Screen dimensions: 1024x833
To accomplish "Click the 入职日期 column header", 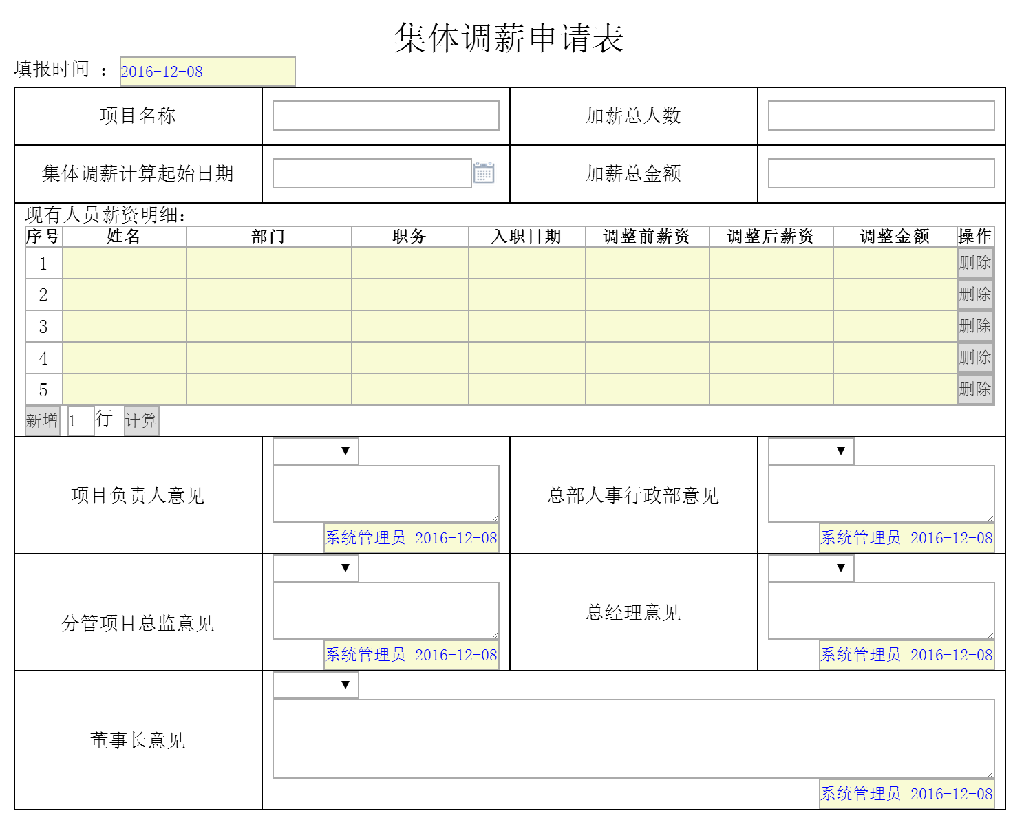I will point(527,236).
